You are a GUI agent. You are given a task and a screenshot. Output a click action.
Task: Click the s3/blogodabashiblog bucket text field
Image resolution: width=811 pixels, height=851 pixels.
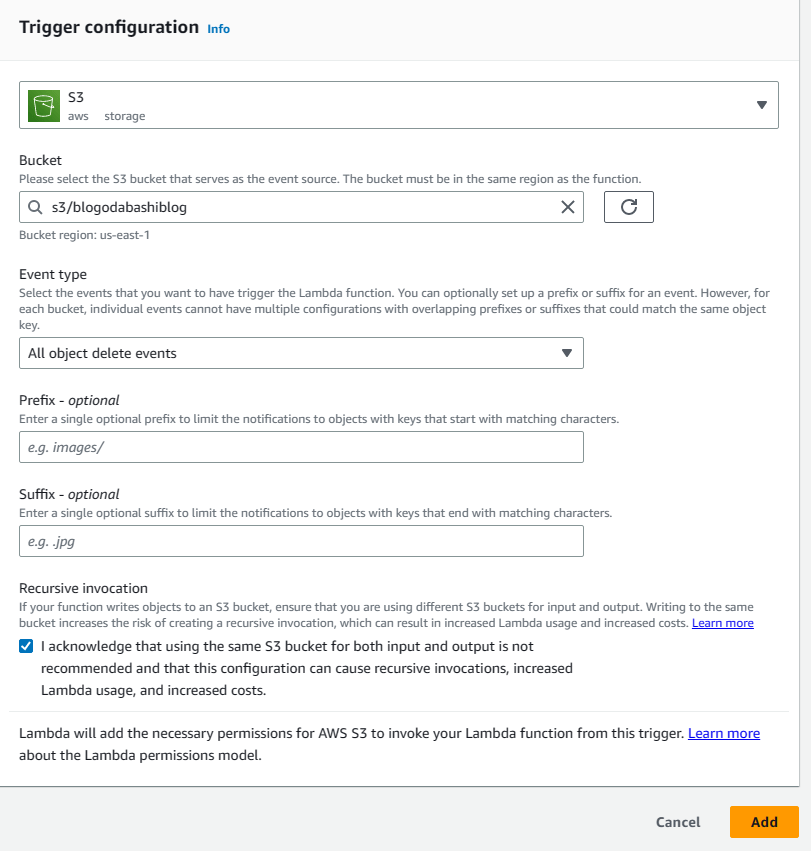[300, 208]
